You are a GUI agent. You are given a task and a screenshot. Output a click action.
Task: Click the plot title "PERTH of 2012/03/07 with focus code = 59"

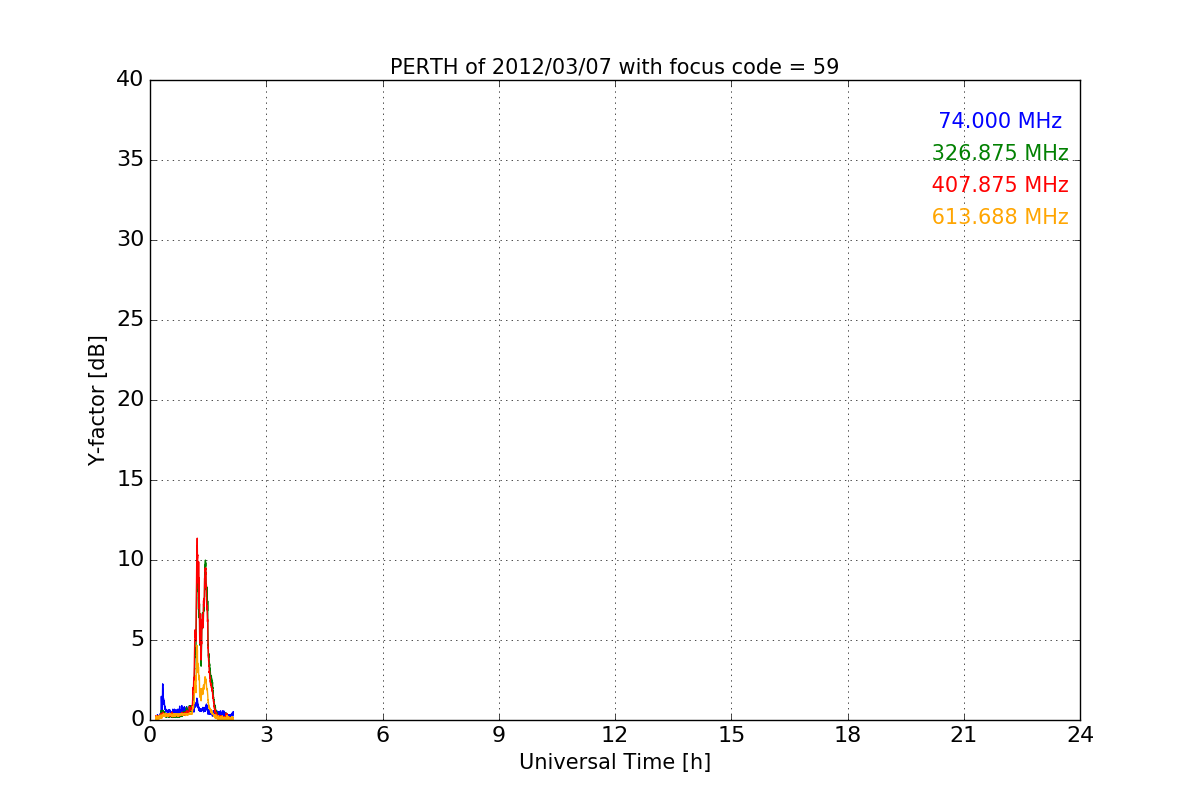(614, 67)
